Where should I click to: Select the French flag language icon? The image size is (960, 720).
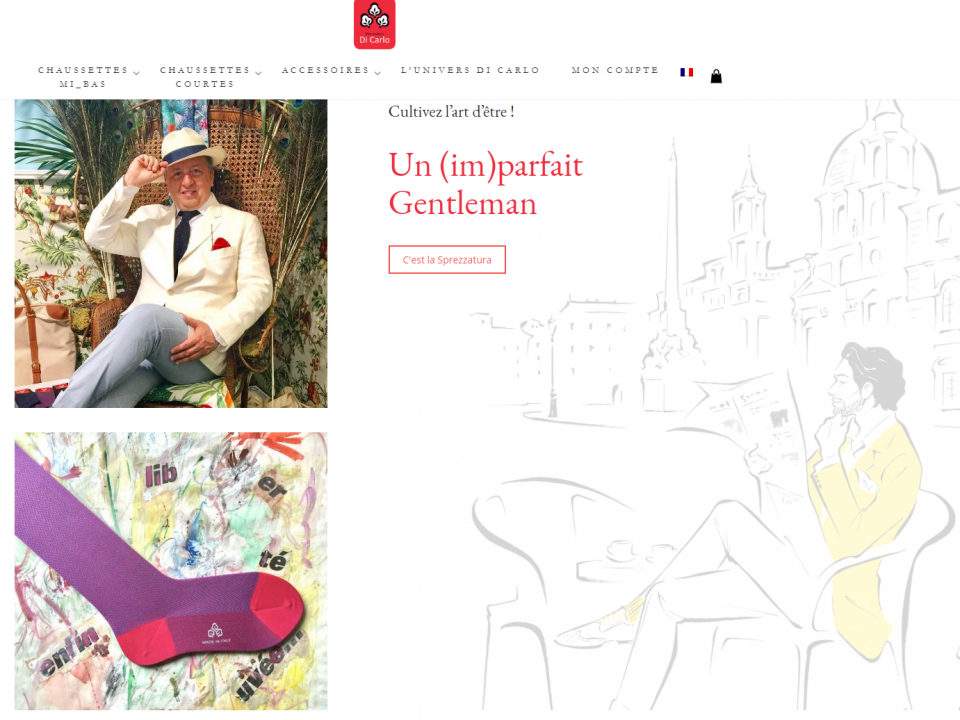(686, 72)
